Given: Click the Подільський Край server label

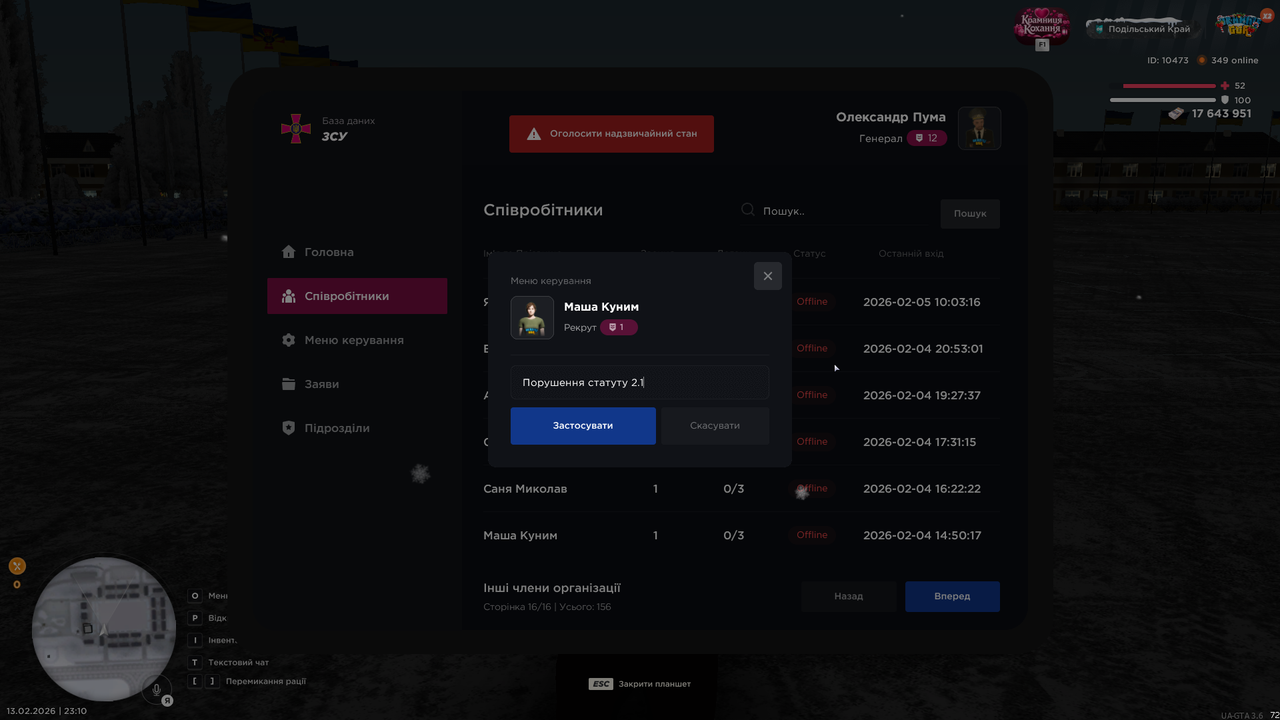Looking at the screenshot, I should pyautogui.click(x=1142, y=29).
